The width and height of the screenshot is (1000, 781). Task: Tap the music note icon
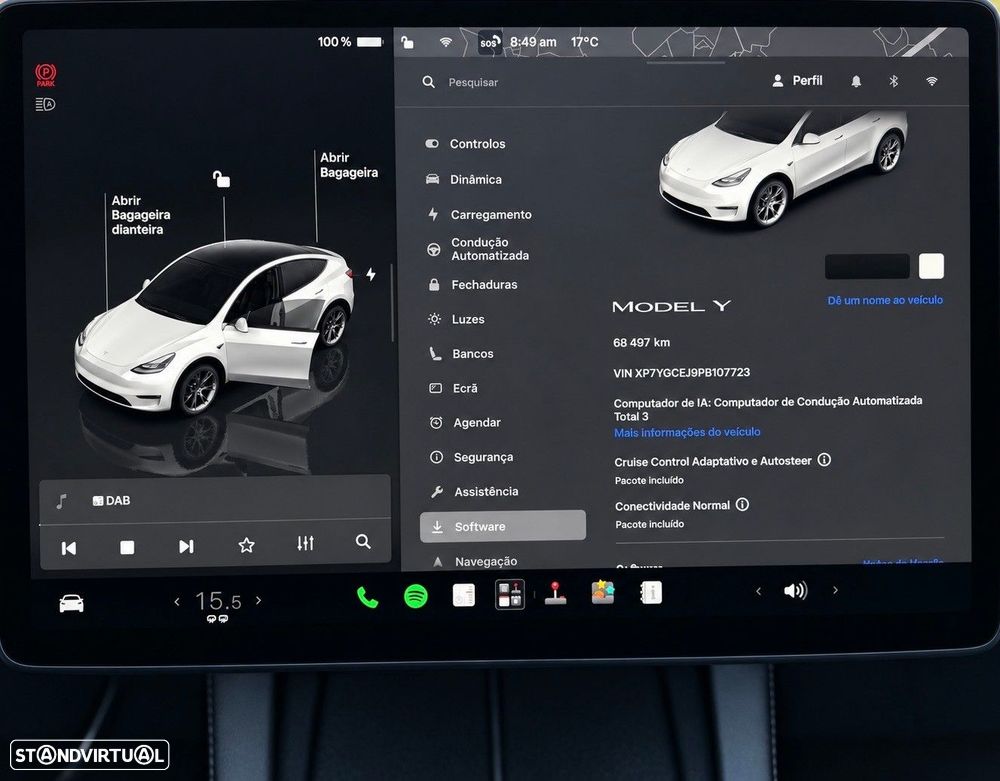(61, 502)
